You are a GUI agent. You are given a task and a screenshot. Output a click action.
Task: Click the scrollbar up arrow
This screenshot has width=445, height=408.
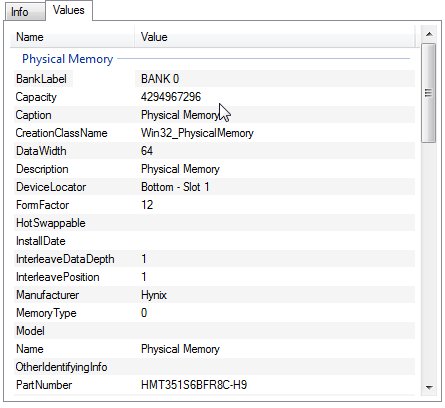(429, 34)
